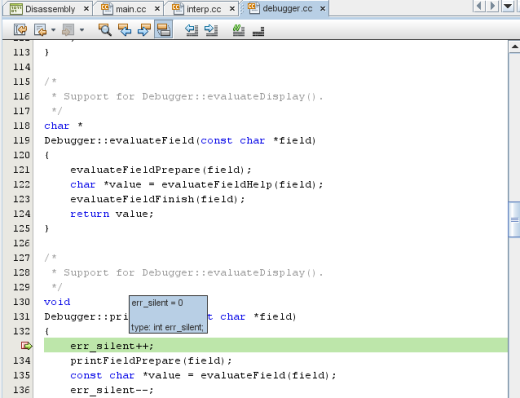Close the debugger.cc tab
The height and width of the screenshot is (398, 520).
(x=322, y=9)
